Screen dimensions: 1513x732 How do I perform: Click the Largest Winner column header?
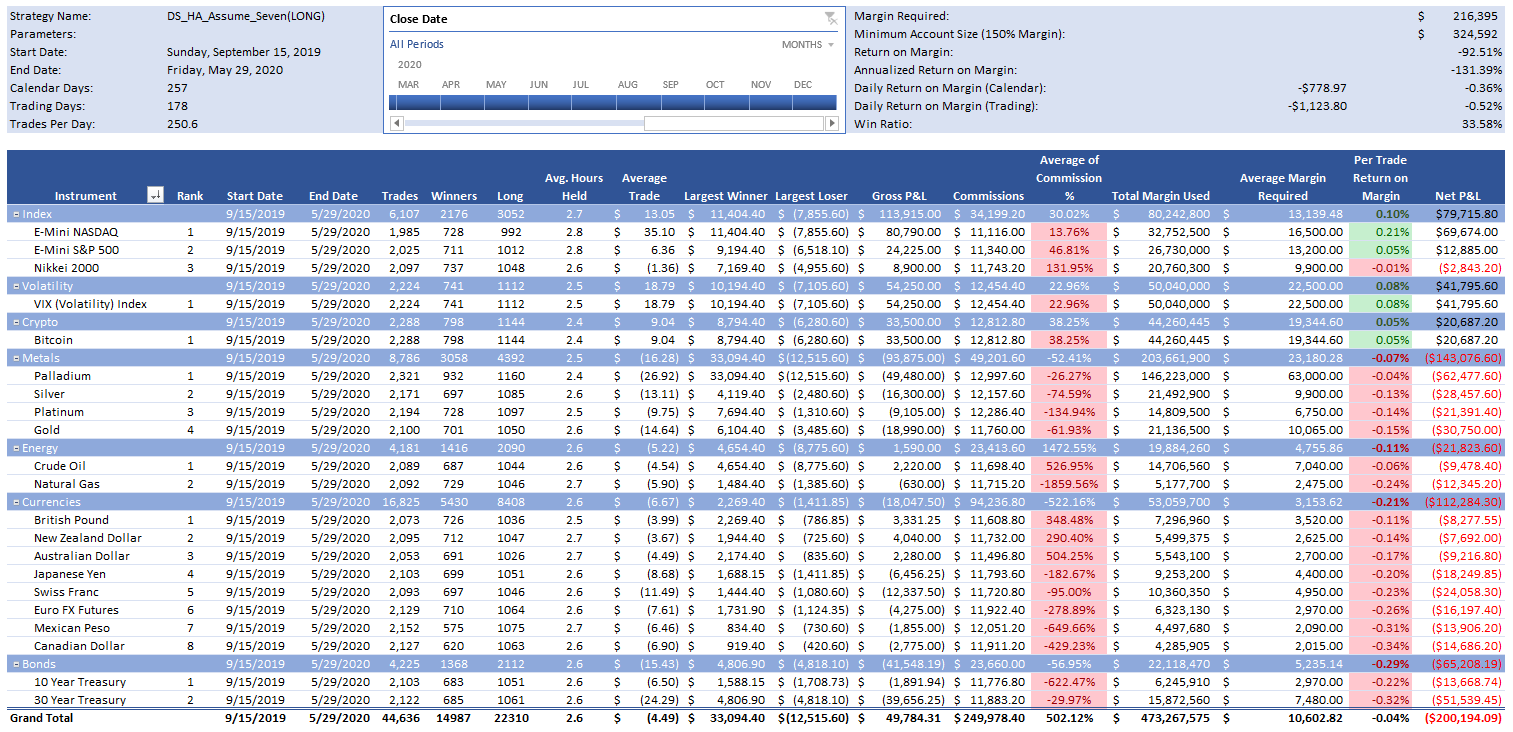tap(726, 196)
